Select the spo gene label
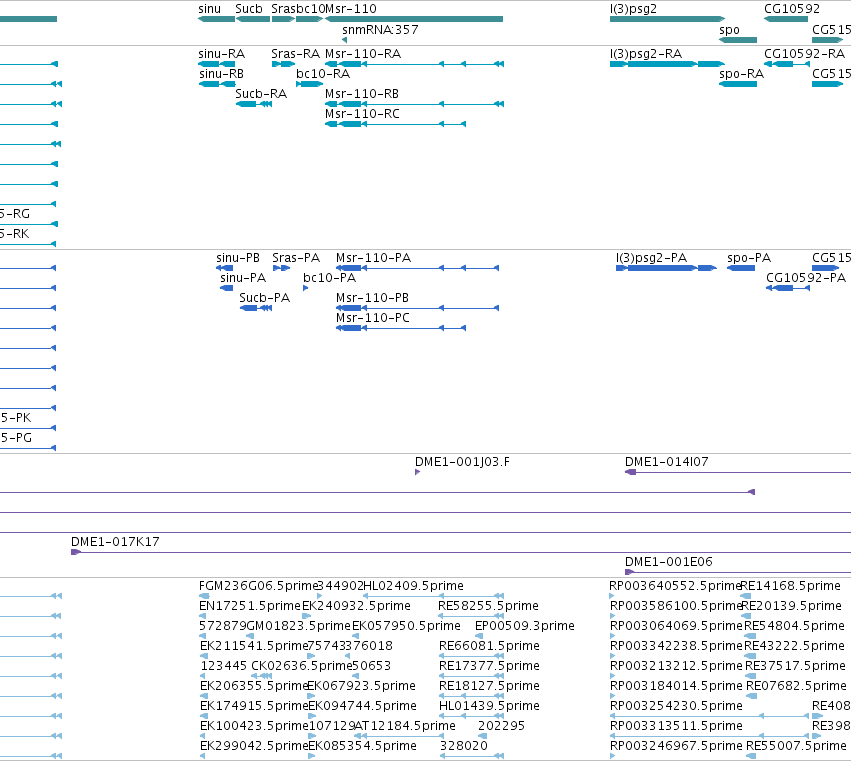Viewport: 851px width, 761px height. click(729, 30)
